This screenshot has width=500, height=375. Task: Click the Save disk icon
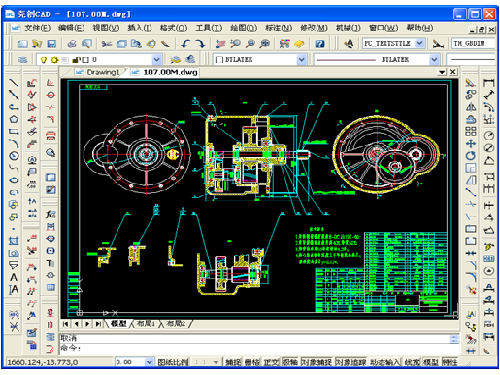[x=51, y=44]
